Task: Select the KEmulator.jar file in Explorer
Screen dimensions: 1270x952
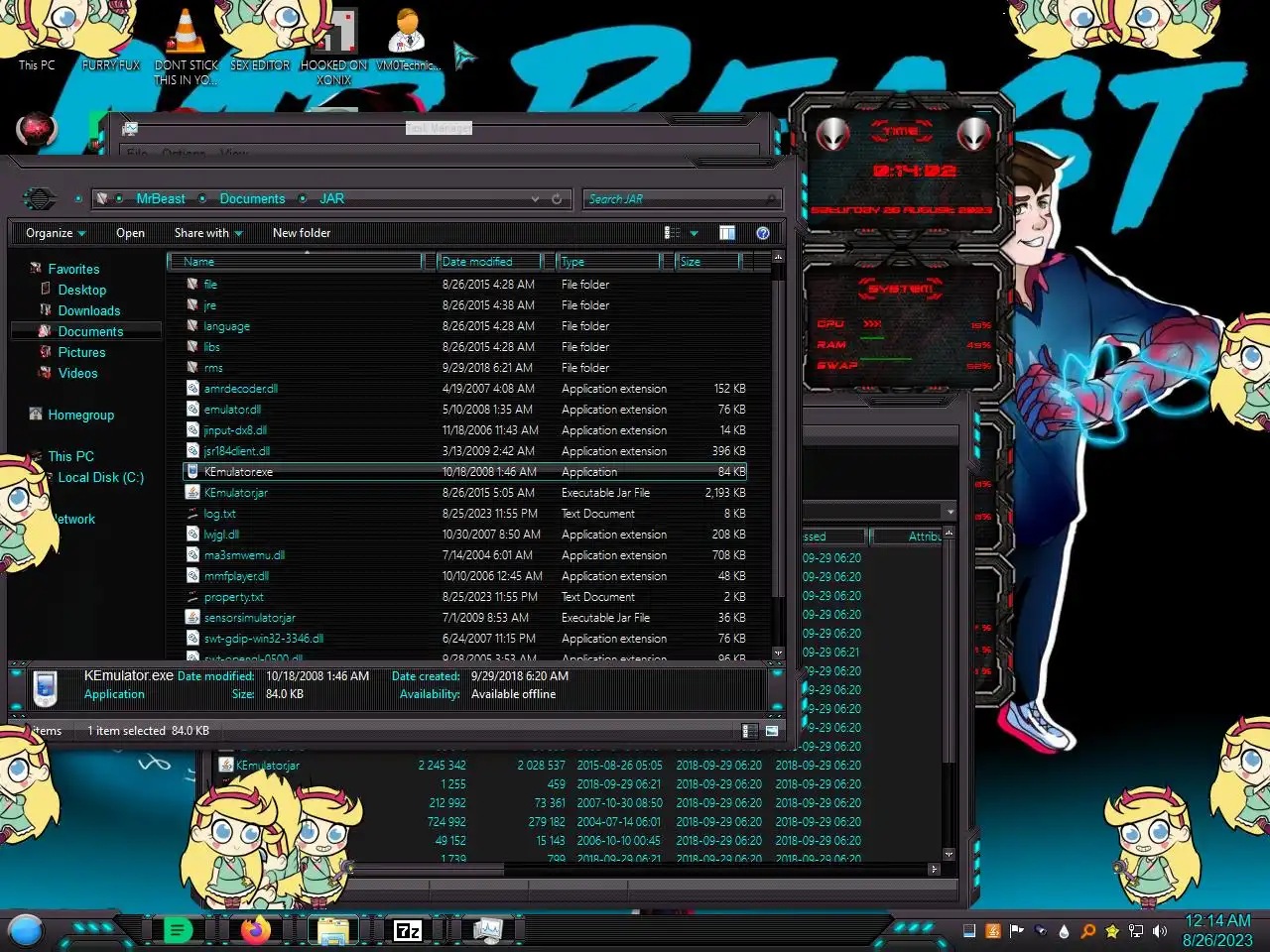Action: [x=466, y=493]
